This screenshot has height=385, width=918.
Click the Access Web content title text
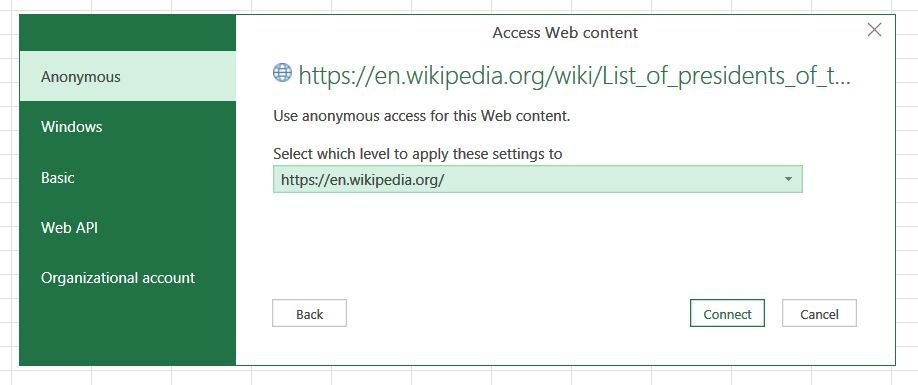tap(565, 32)
